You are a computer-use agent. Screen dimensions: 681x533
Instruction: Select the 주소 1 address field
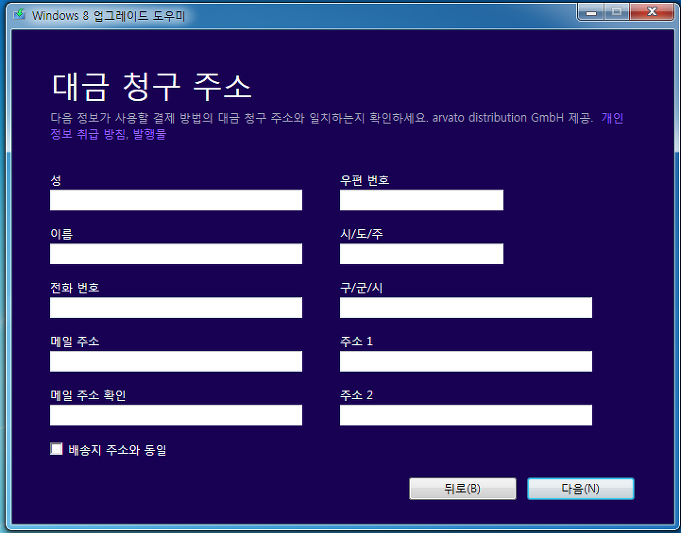(x=466, y=361)
